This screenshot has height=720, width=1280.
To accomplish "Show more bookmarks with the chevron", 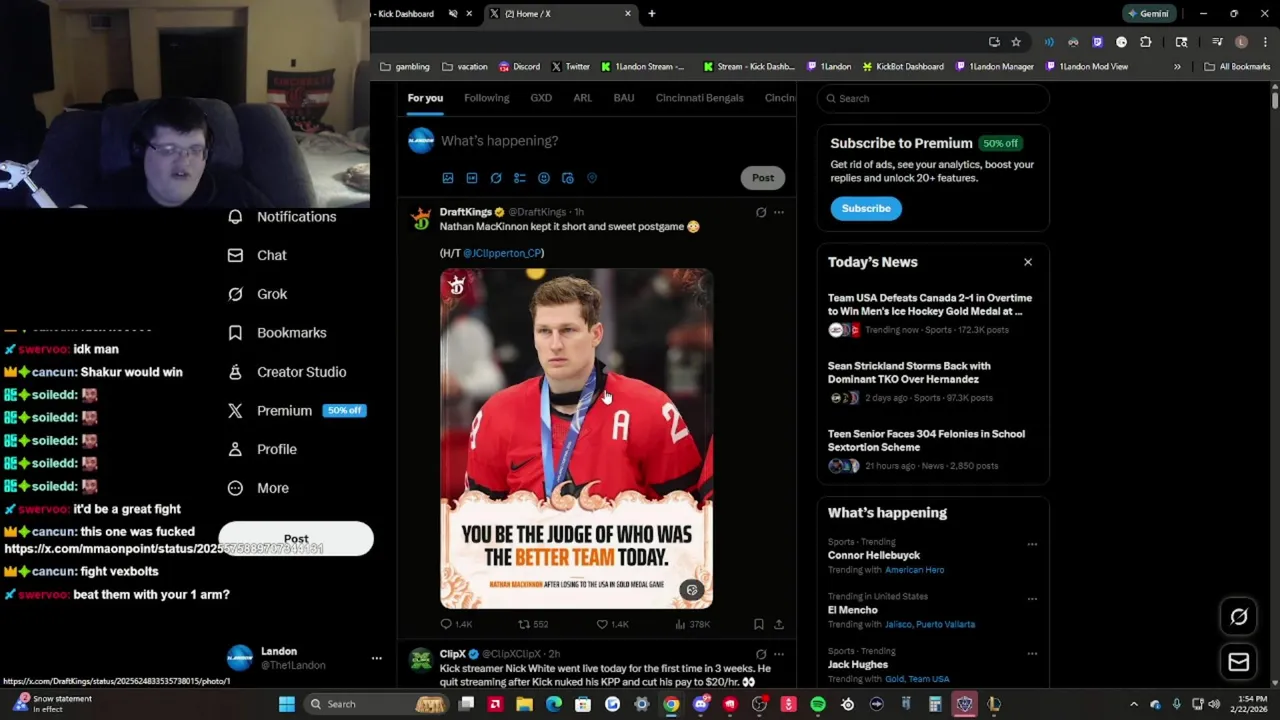I will pos(1177,67).
